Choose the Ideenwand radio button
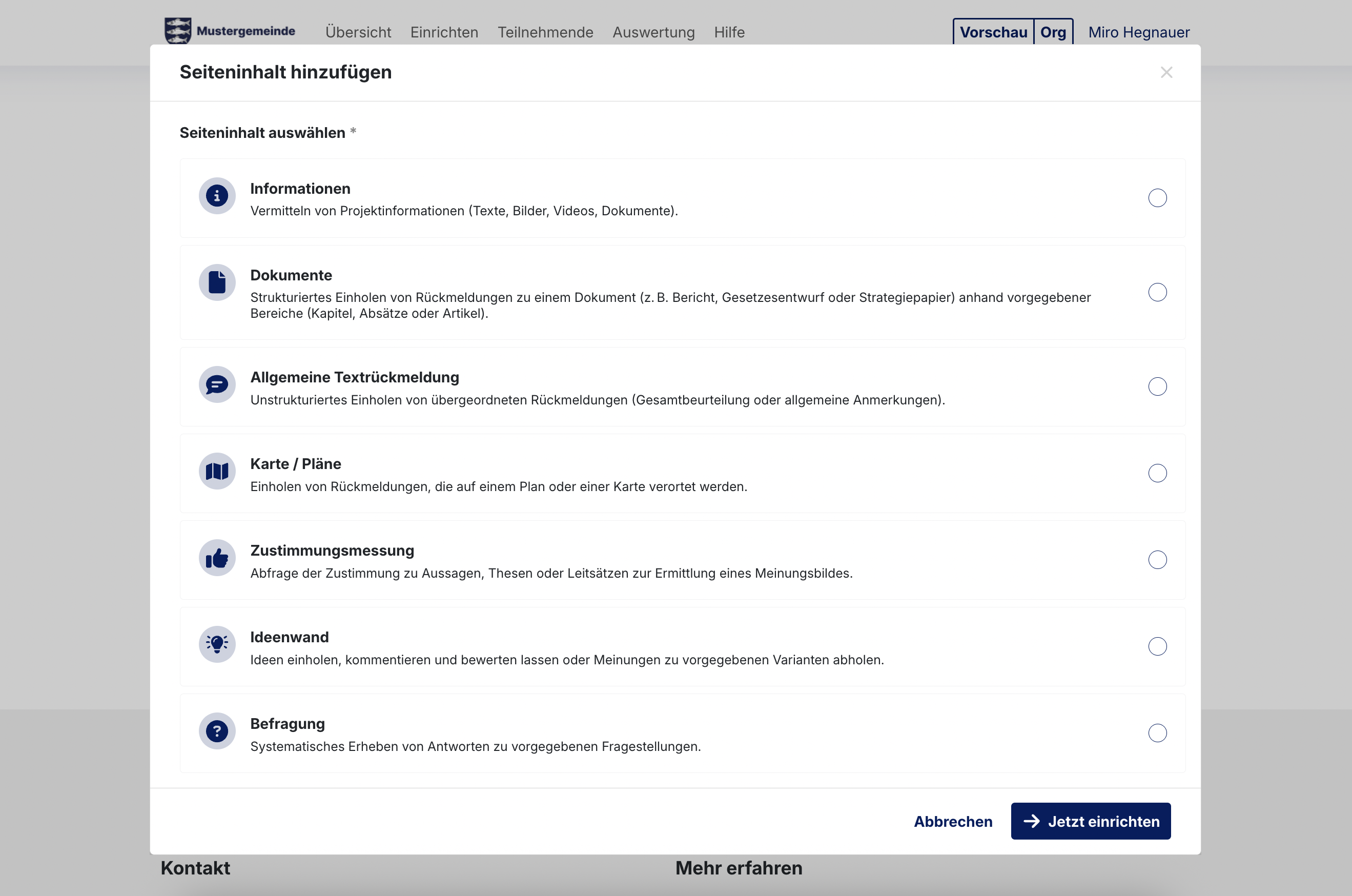Viewport: 1352px width, 896px height. (1157, 646)
